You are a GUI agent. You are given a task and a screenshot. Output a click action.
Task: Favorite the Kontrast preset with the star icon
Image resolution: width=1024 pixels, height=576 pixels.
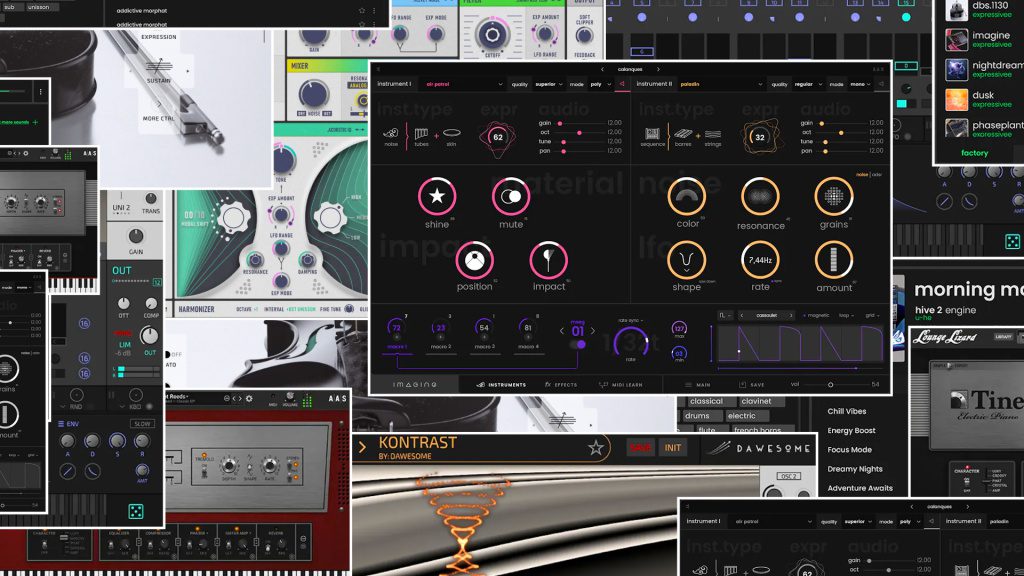coord(595,448)
